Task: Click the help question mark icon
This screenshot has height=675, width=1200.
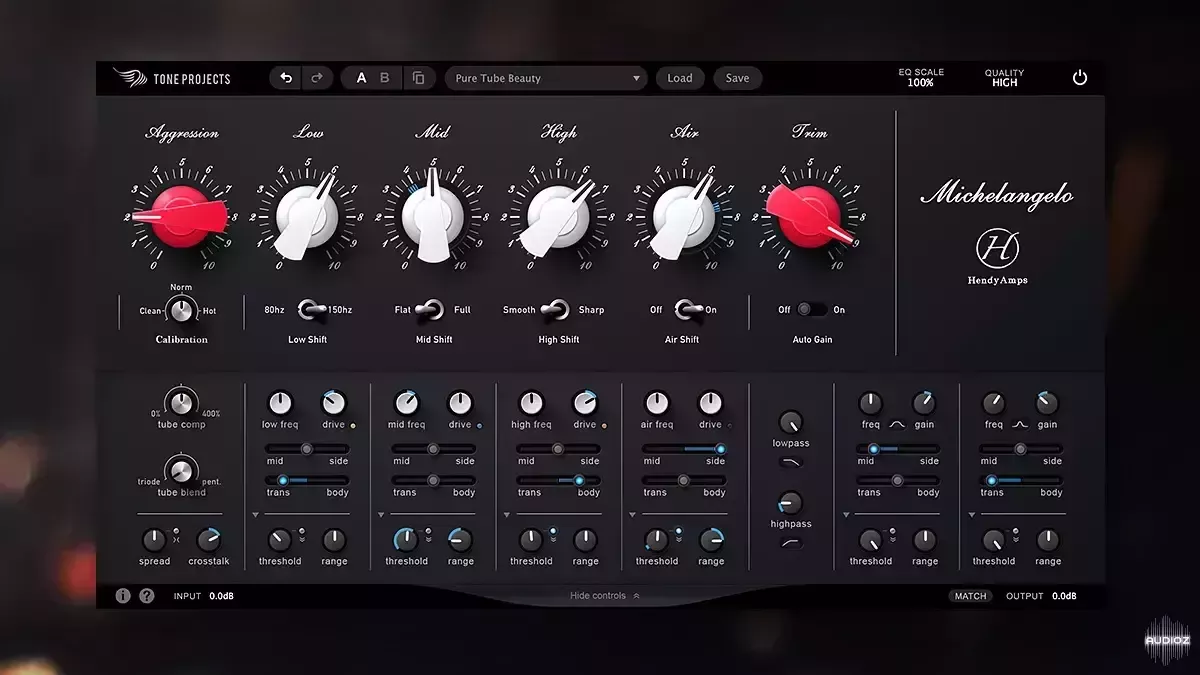Action: 147,596
